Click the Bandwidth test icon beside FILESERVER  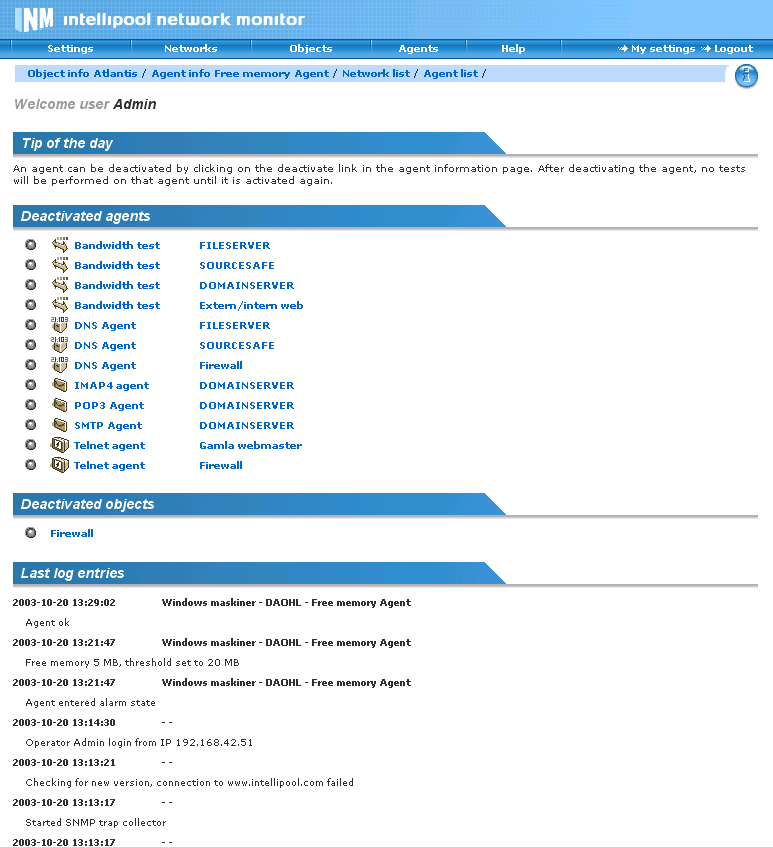[60, 245]
